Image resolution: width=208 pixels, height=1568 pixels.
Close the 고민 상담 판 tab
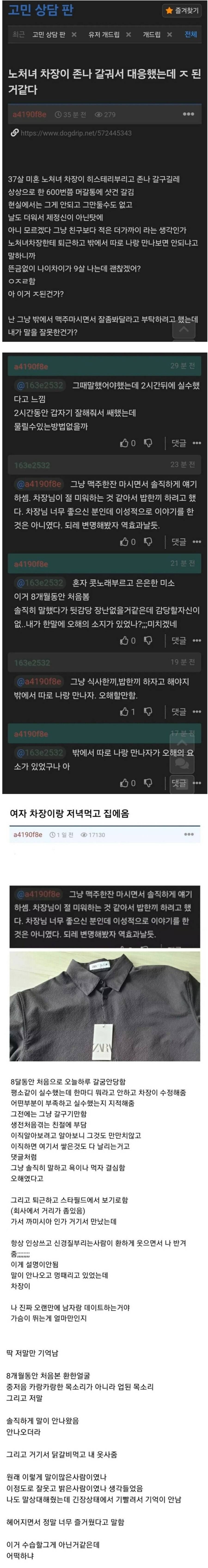coord(74,35)
